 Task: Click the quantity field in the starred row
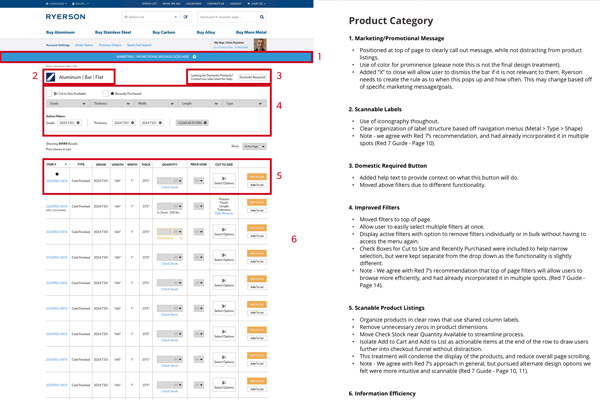click(165, 181)
